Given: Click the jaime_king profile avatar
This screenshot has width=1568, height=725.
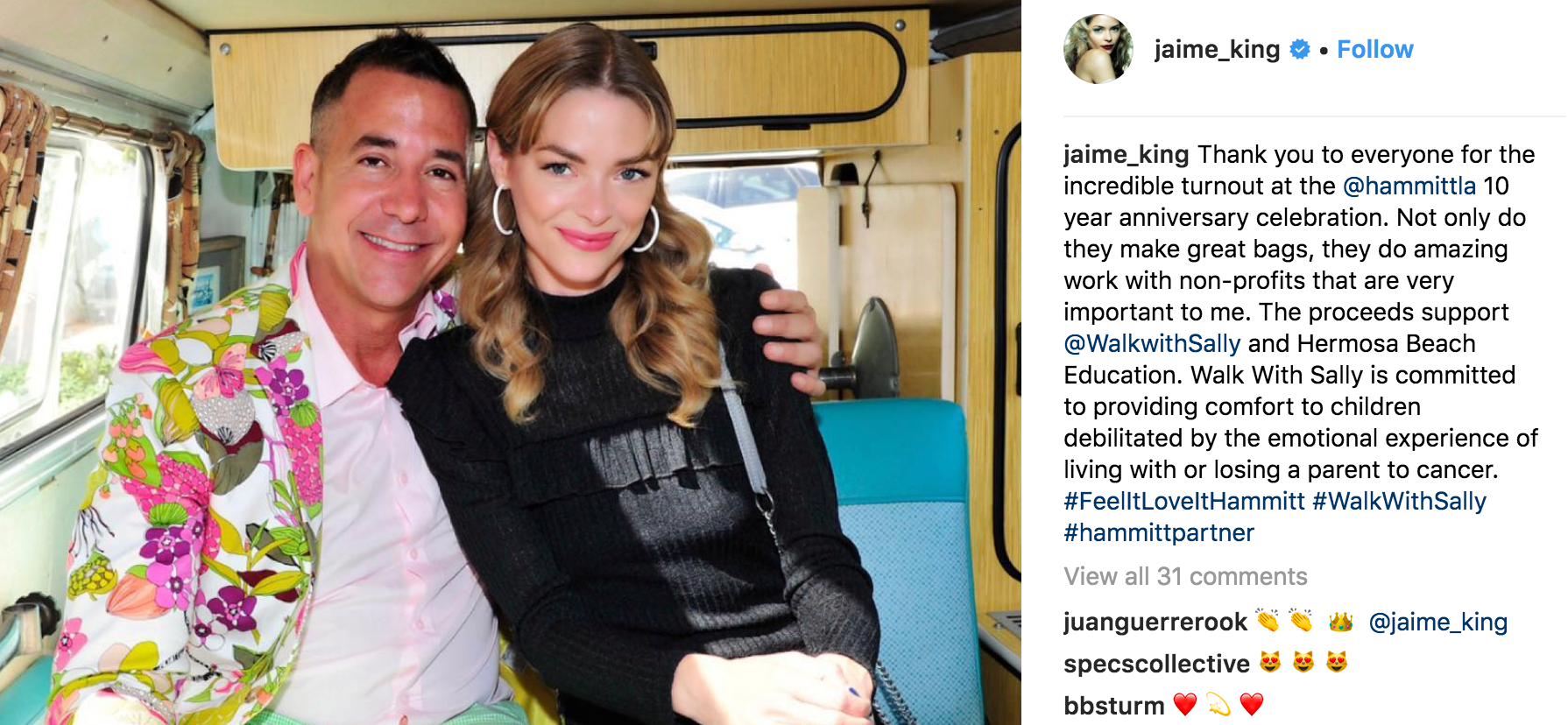Looking at the screenshot, I should [1098, 49].
